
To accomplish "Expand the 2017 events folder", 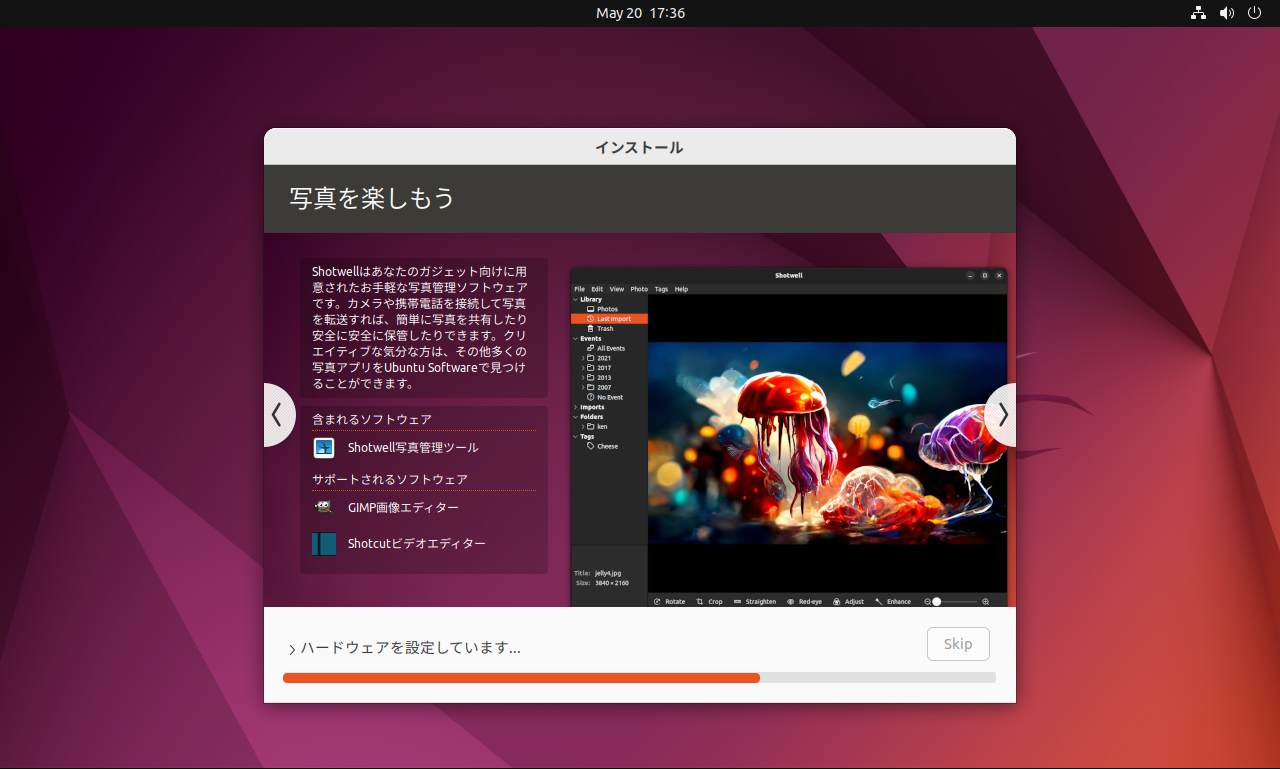I will (x=583, y=368).
